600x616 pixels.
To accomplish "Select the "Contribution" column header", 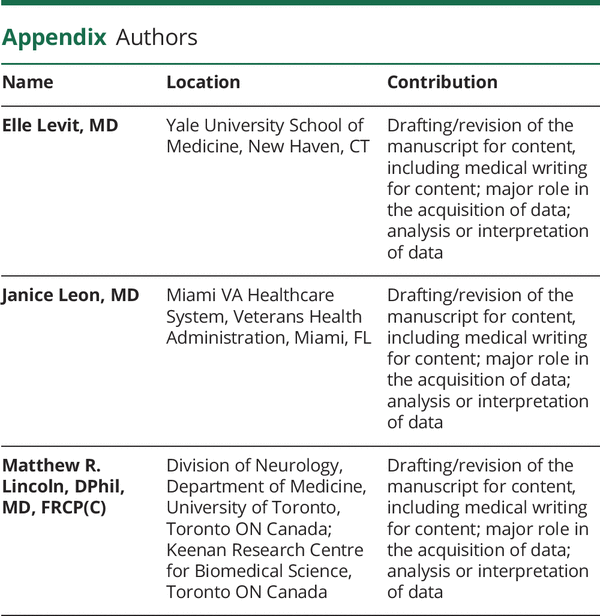I will 442,82.
